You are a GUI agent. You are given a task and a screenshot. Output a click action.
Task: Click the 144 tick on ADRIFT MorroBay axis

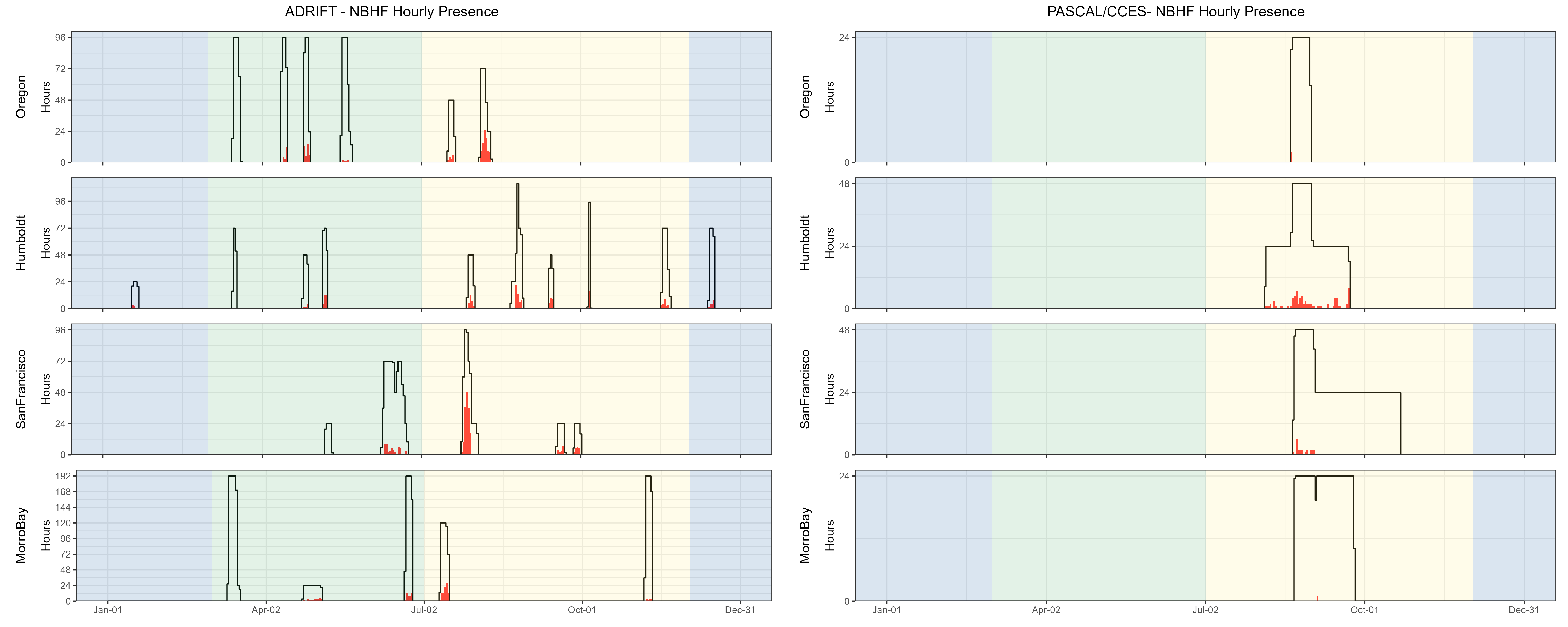pos(63,507)
